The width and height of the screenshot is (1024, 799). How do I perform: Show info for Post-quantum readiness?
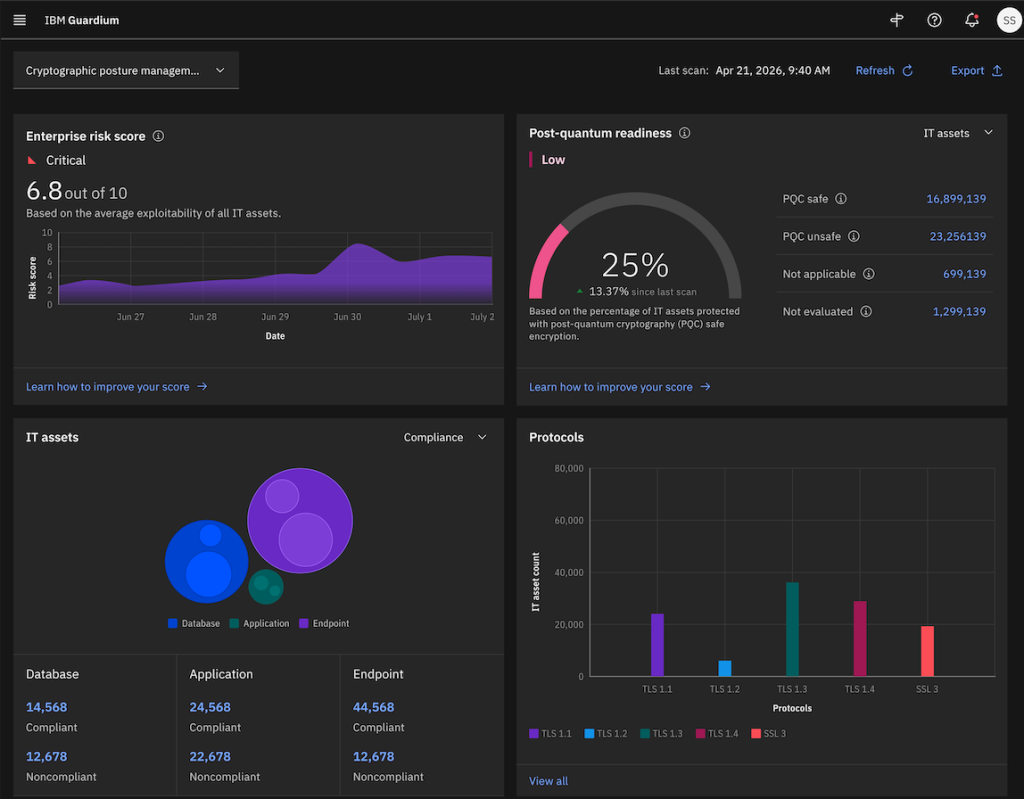click(x=684, y=133)
